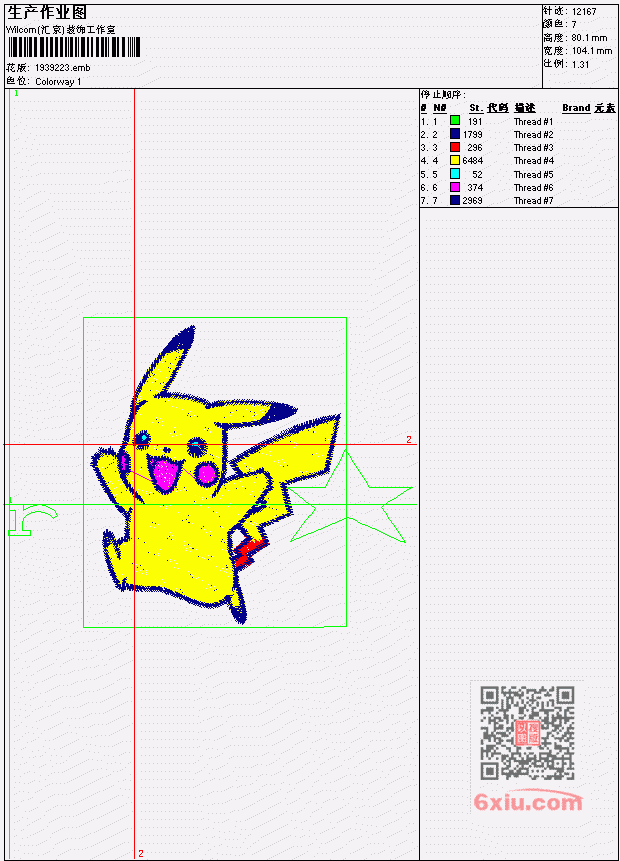620x861 pixels.
Task: Click the file name 1939223.emb
Action: click(63, 68)
